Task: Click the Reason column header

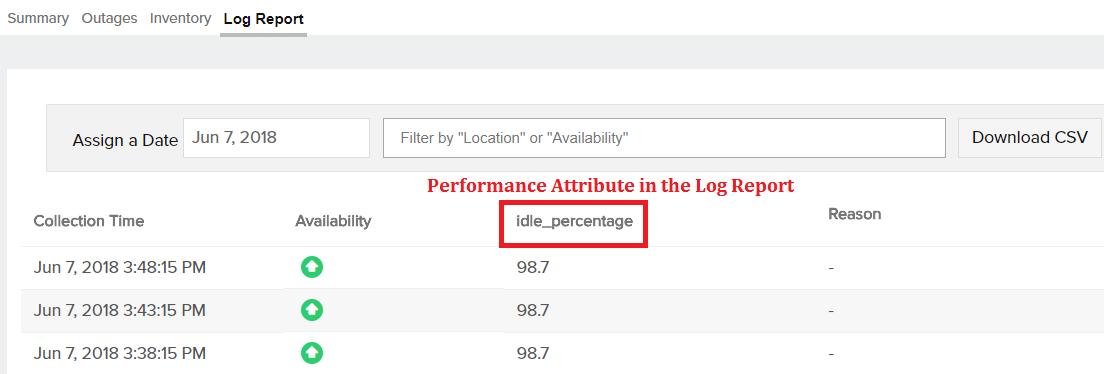Action: (855, 213)
